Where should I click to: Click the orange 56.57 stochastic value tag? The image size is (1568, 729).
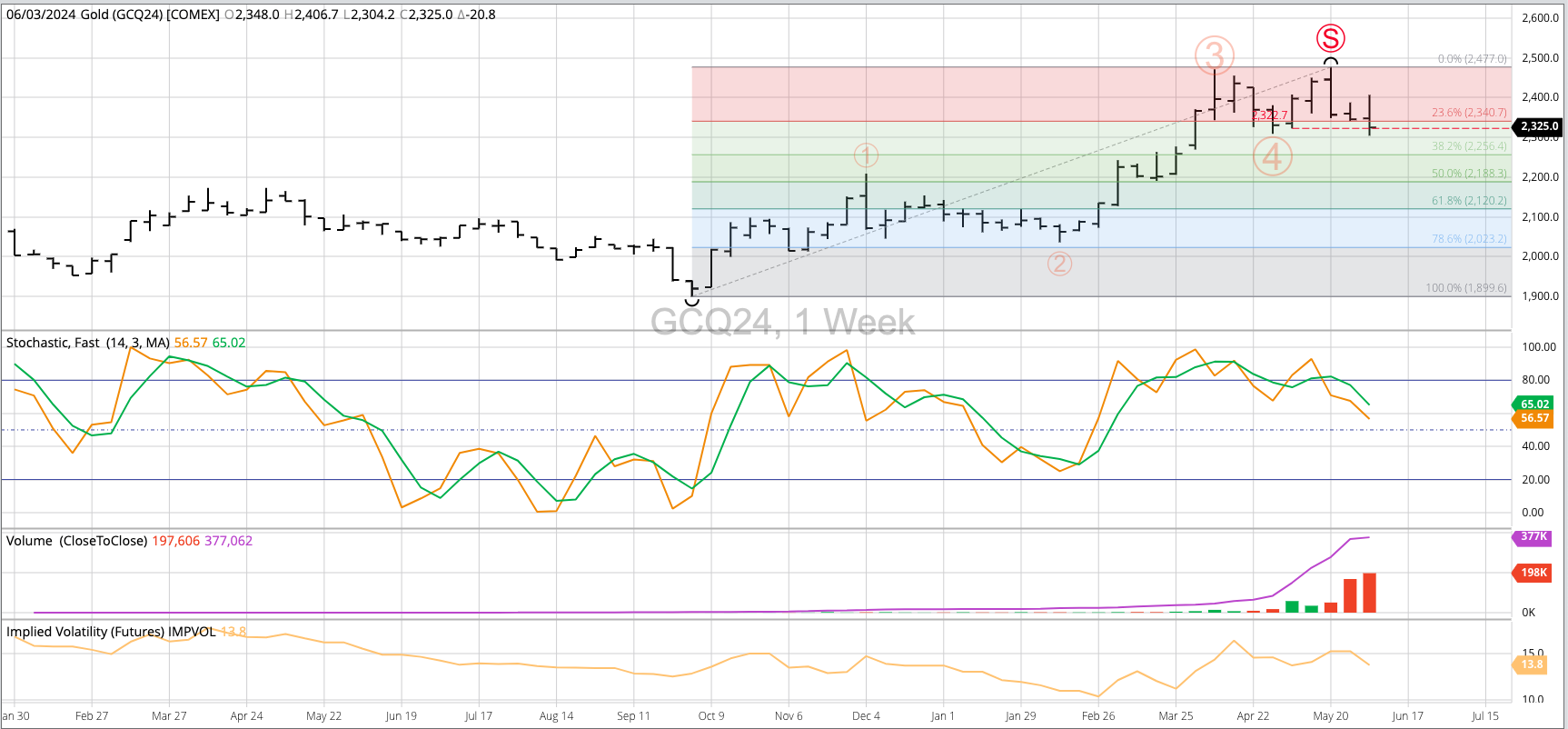pyautogui.click(x=1534, y=418)
